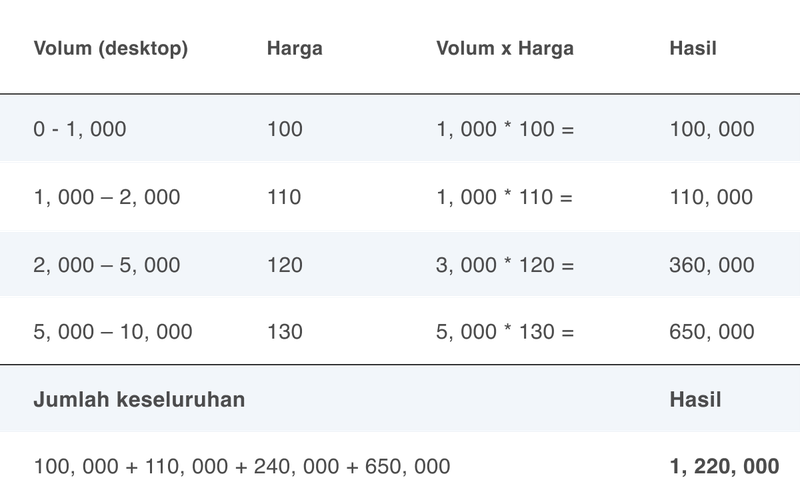Select the price cell showing 120
Image resolution: width=800 pixels, height=500 pixels.
pos(285,265)
